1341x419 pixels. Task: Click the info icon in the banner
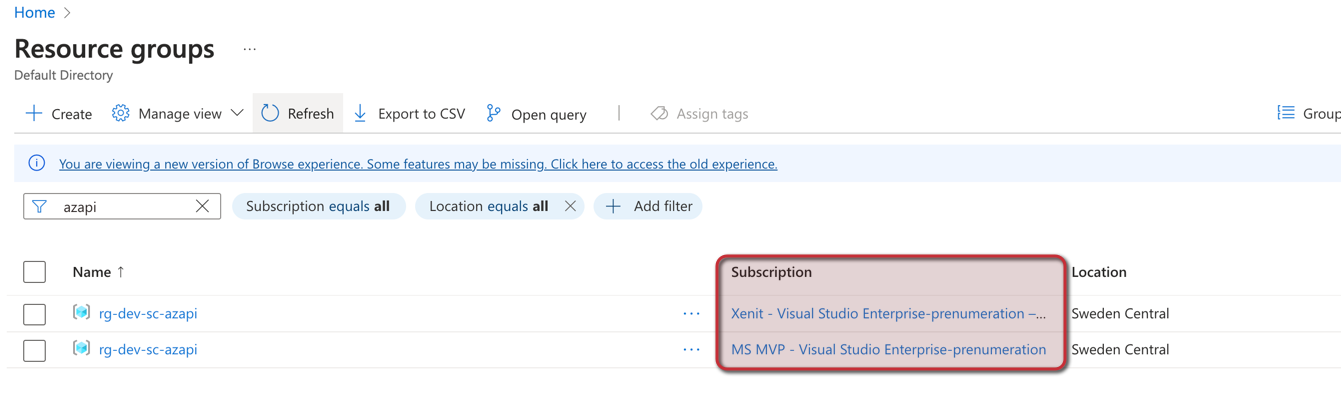point(37,163)
